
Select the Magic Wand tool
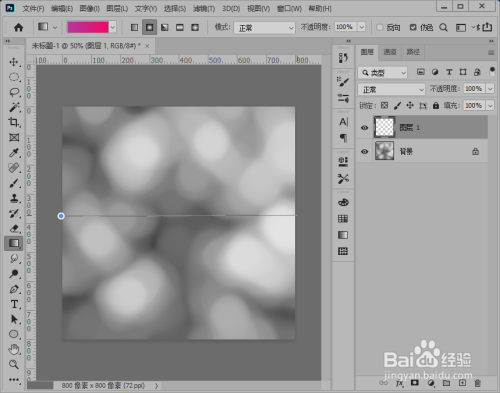coord(14,107)
